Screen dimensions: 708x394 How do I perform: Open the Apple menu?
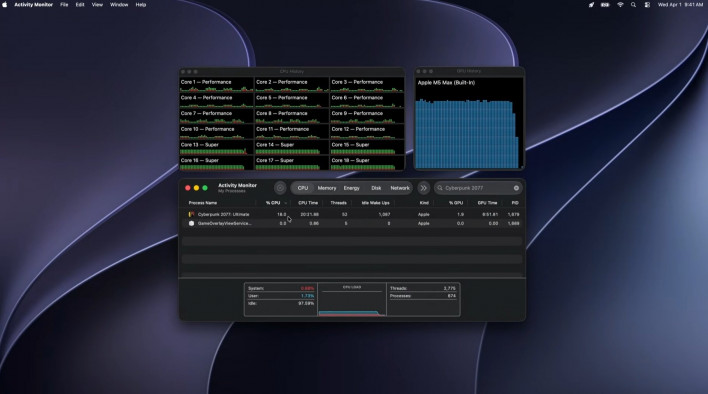coord(5,5)
